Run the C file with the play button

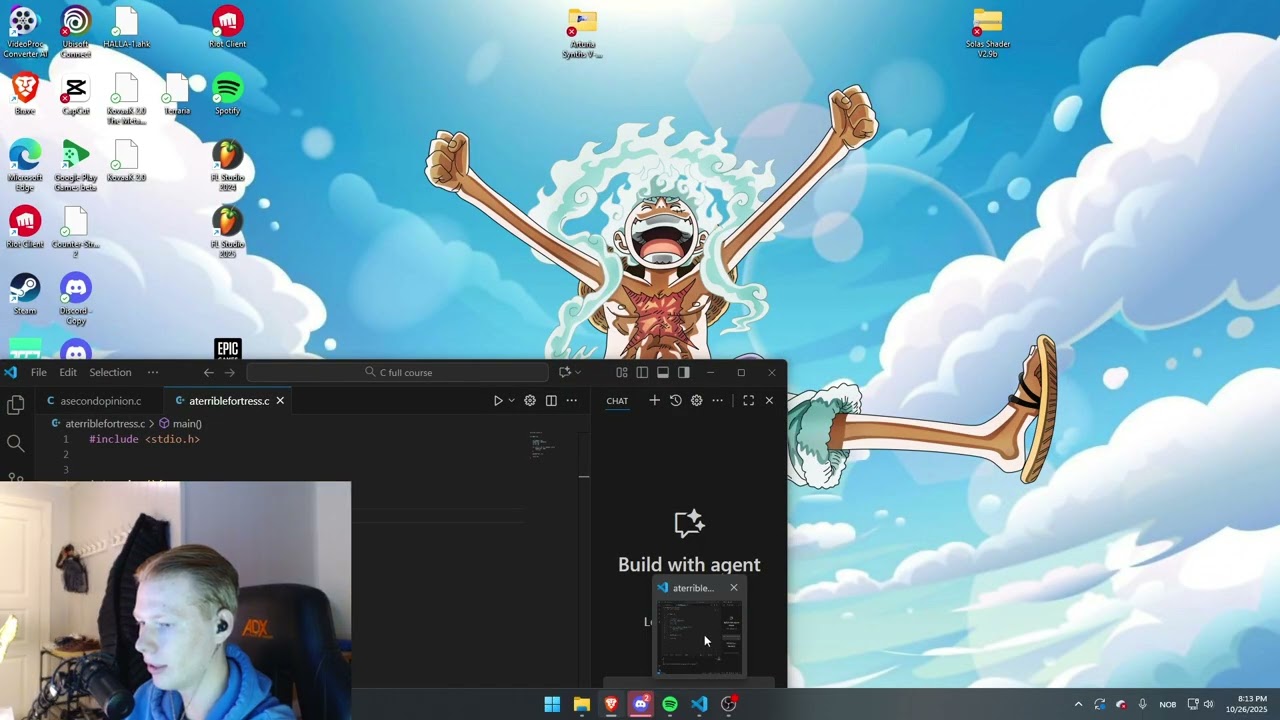[x=498, y=401]
